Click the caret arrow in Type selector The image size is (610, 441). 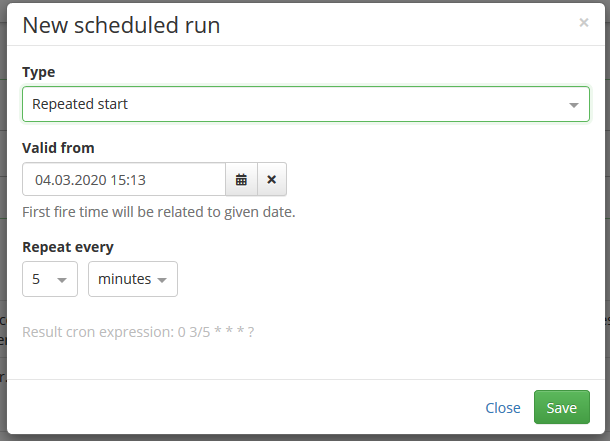coord(573,105)
